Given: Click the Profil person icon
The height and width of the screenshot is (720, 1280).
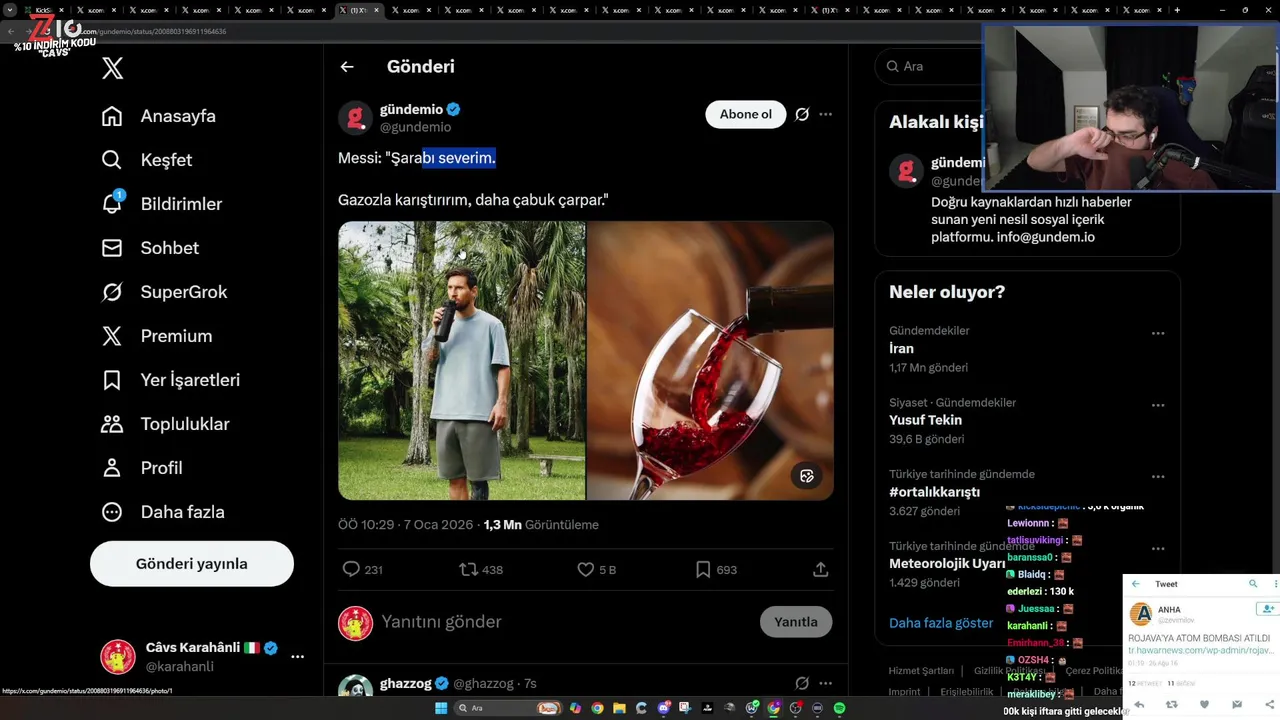Looking at the screenshot, I should [112, 468].
